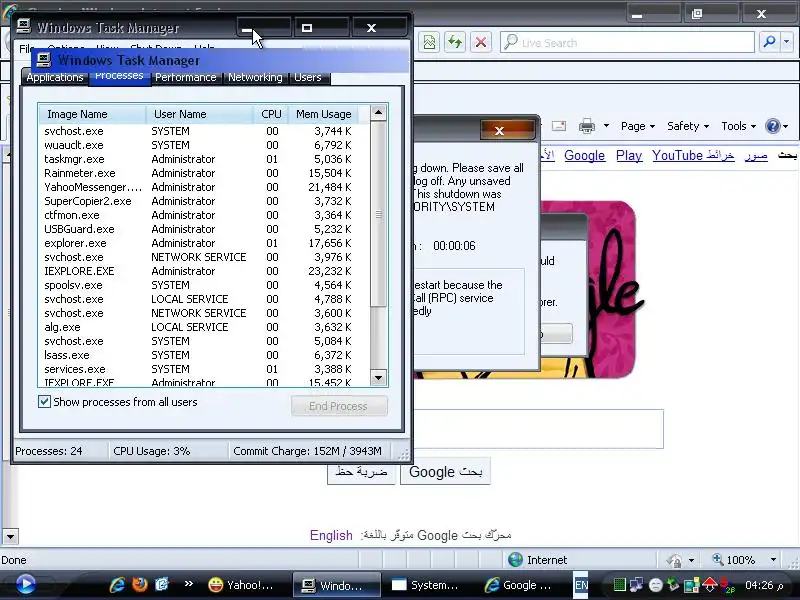Open the Help icon dropdown arrow
Image resolution: width=800 pixels, height=600 pixels.
pyautogui.click(x=786, y=126)
